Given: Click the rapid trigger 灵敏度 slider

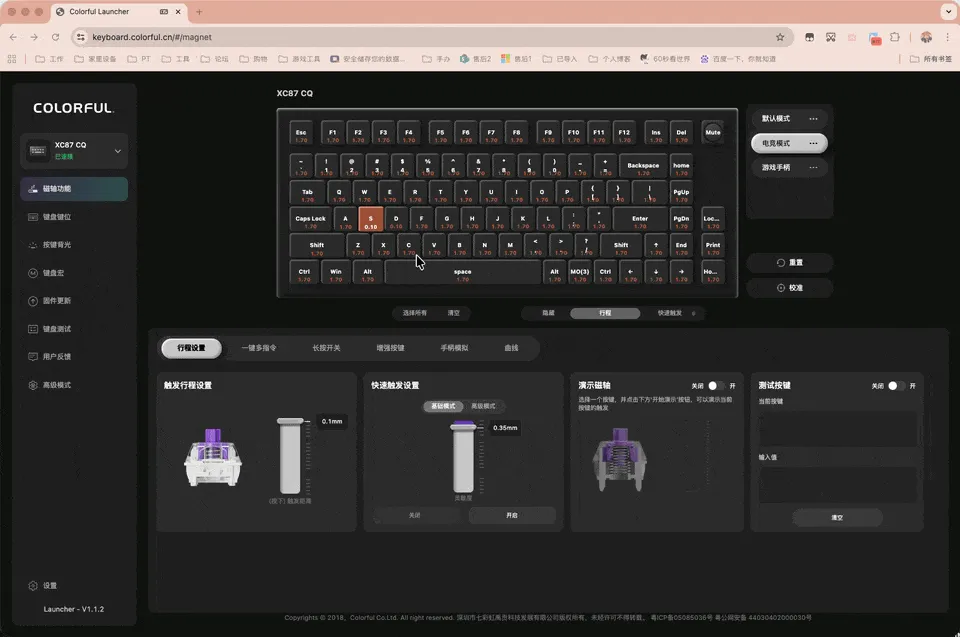Looking at the screenshot, I should click(x=463, y=457).
